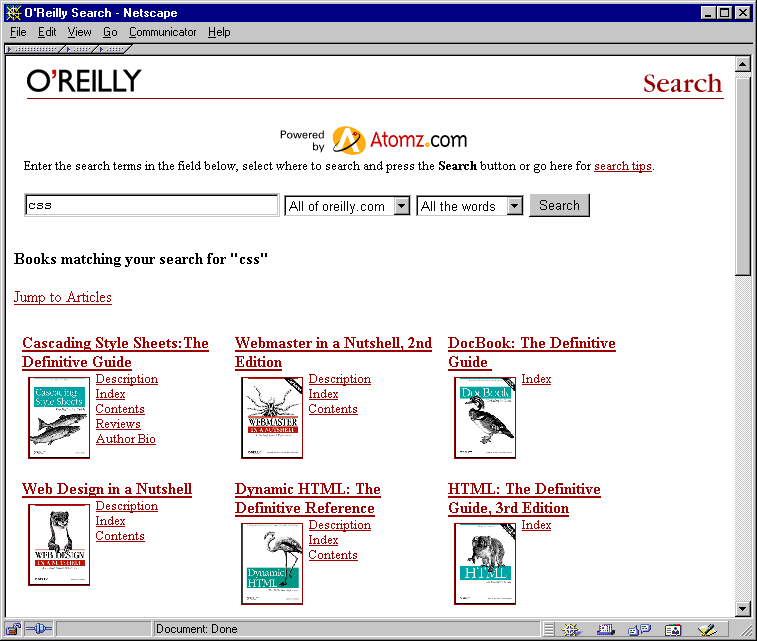The image size is (757, 641).
Task: Open Index link under DocBook
Action: 536,379
